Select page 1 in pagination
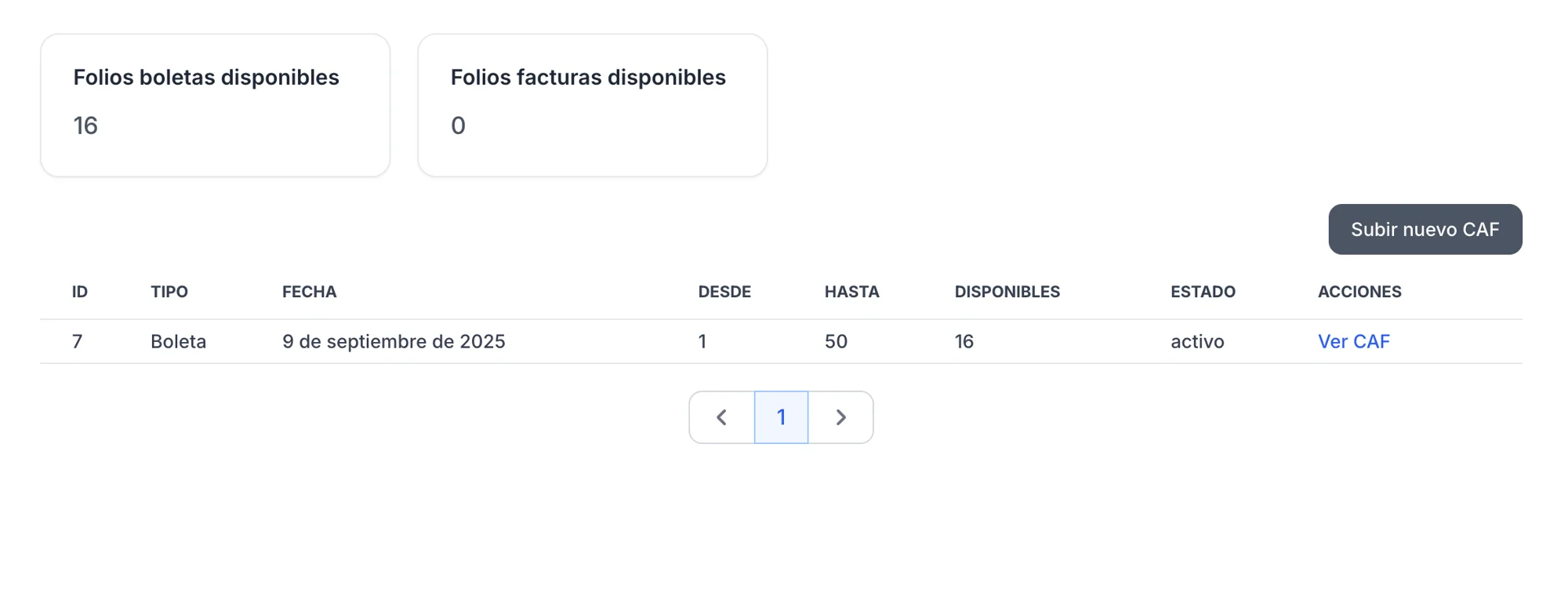Image resolution: width=1568 pixels, height=604 pixels. click(x=781, y=417)
